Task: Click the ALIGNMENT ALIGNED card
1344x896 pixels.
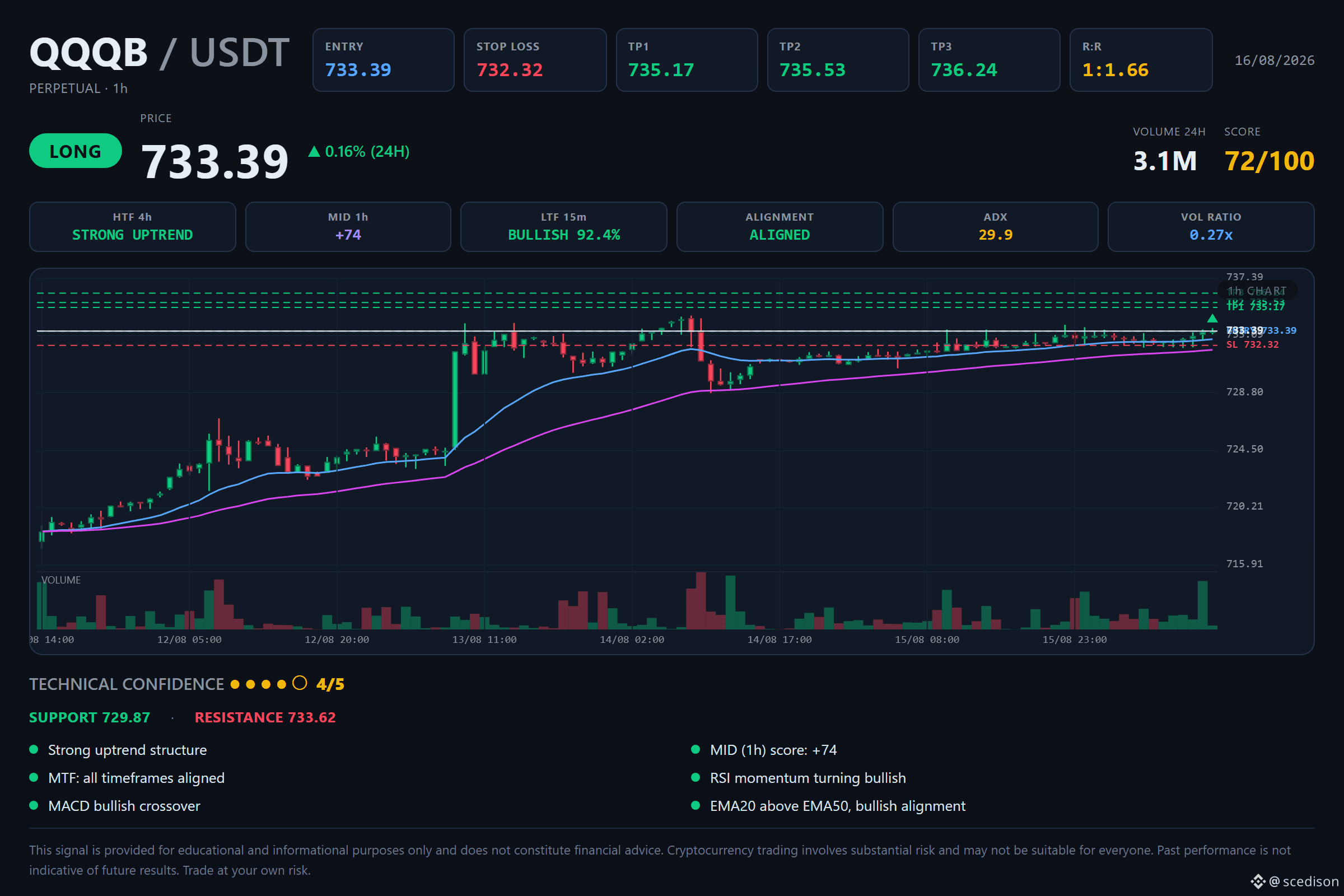Action: [780, 227]
